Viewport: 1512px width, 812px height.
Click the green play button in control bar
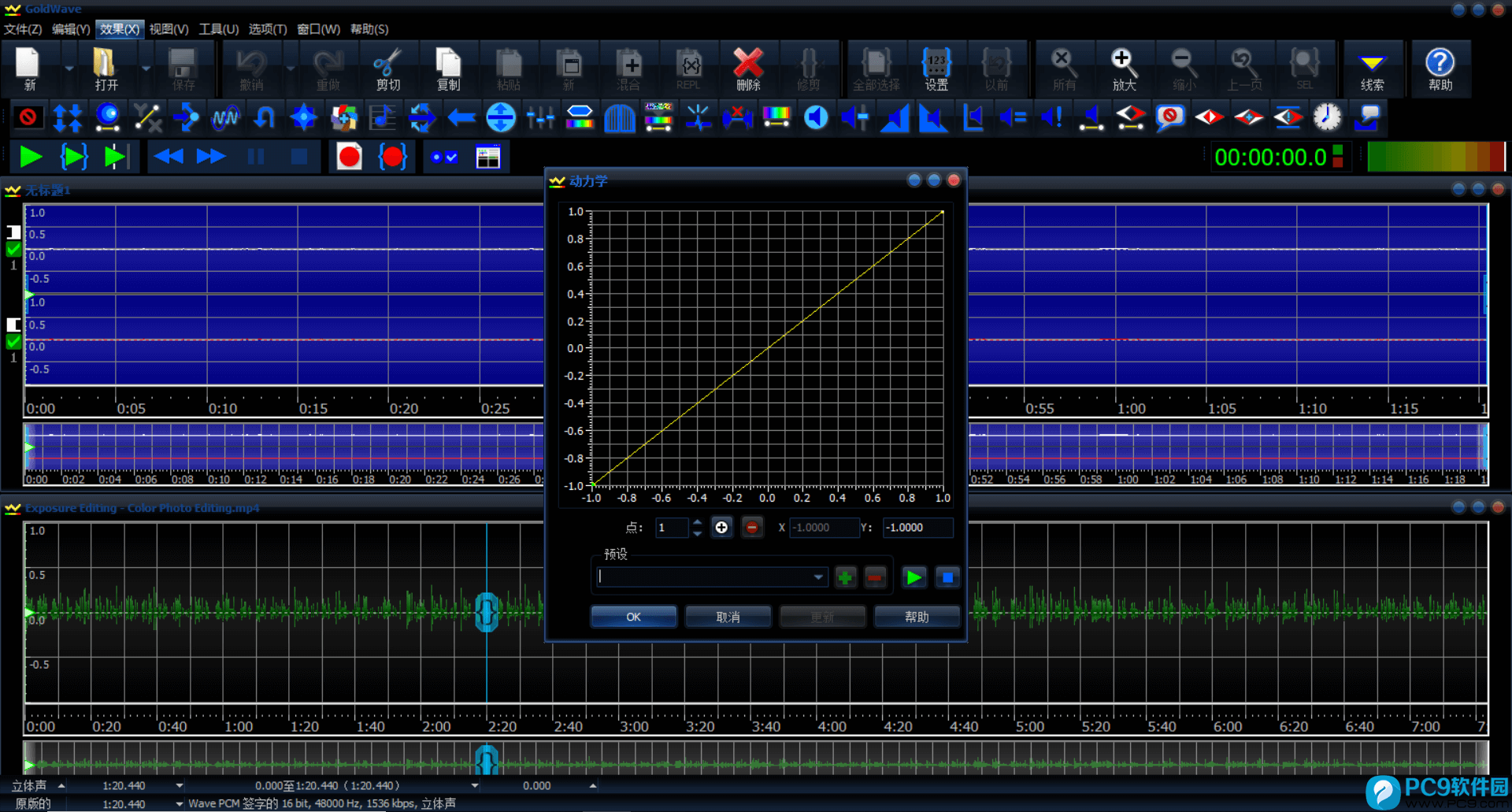pyautogui.click(x=31, y=157)
